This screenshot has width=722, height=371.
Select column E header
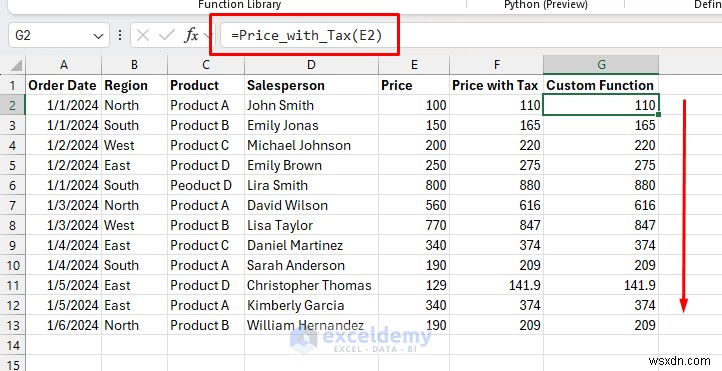point(414,65)
